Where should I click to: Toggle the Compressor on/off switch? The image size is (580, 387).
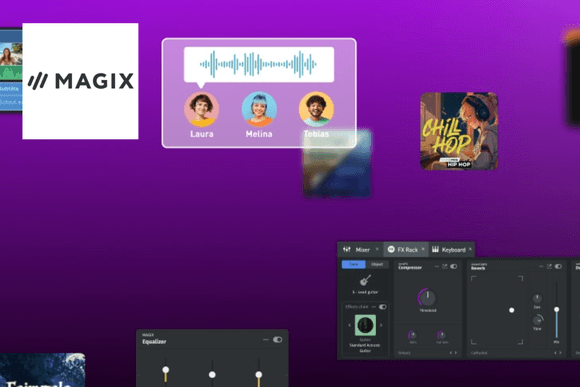453,266
